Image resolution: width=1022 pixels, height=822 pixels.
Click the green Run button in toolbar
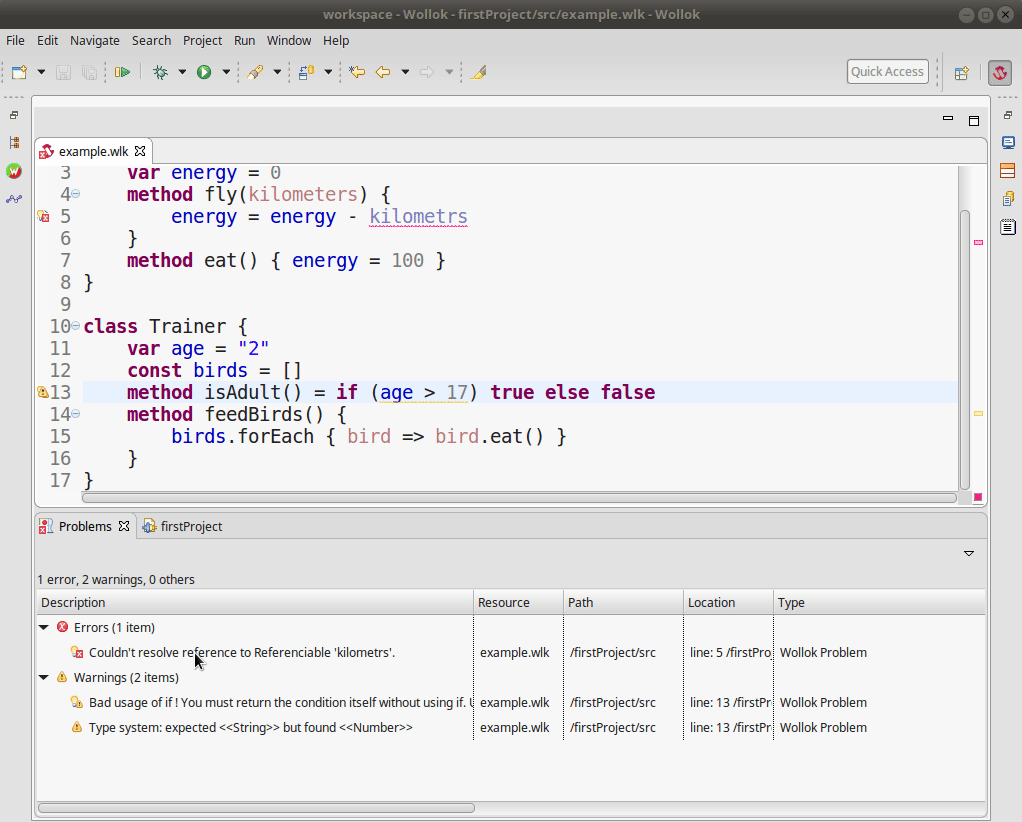pos(204,72)
